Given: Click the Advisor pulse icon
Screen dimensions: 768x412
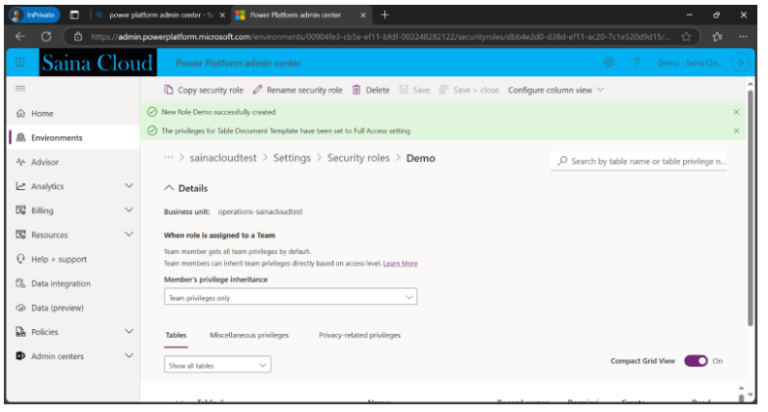Looking at the screenshot, I should (21, 162).
